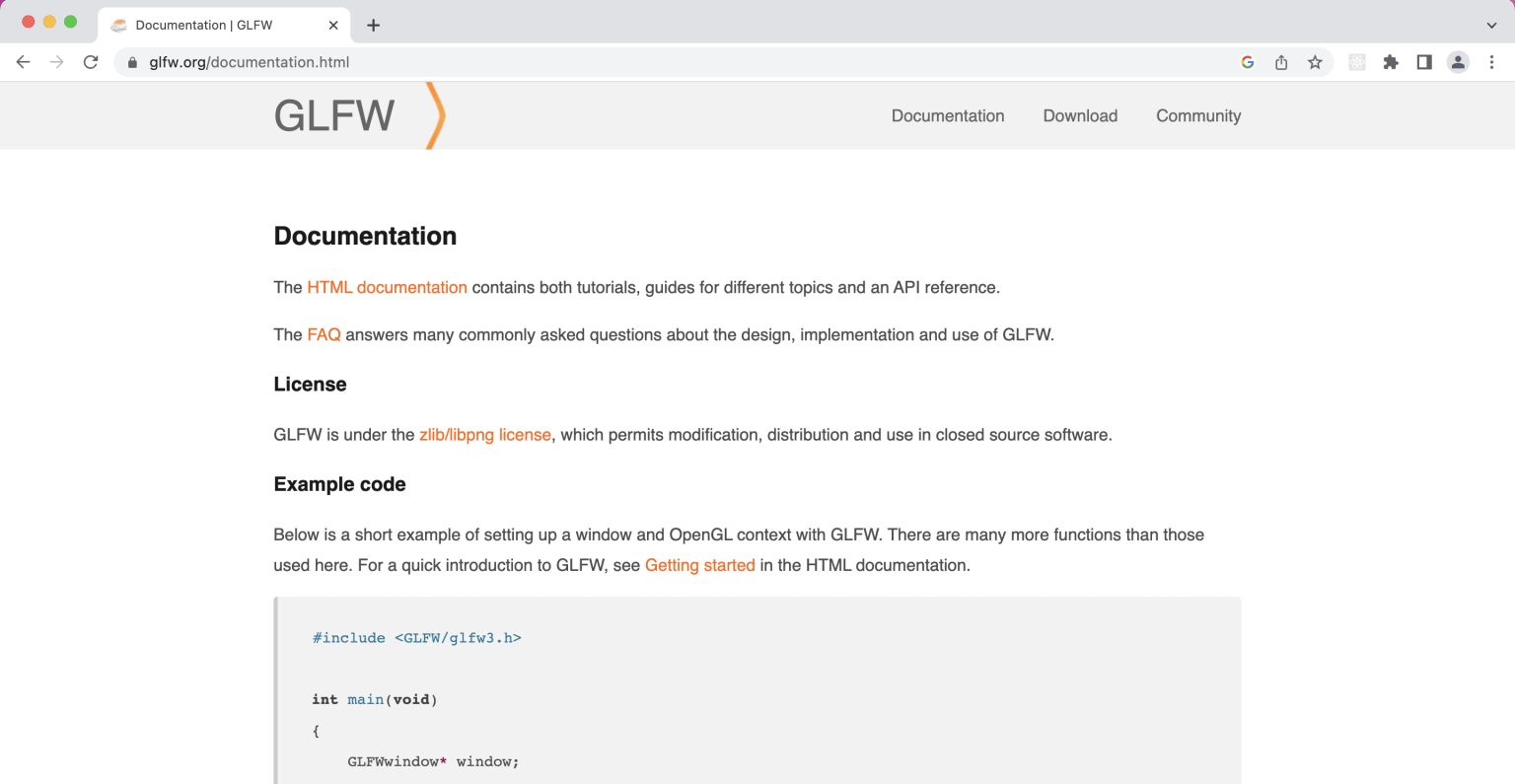Image resolution: width=1515 pixels, height=784 pixels.
Task: Close the Documentation | GLFW tab
Action: 333,26
